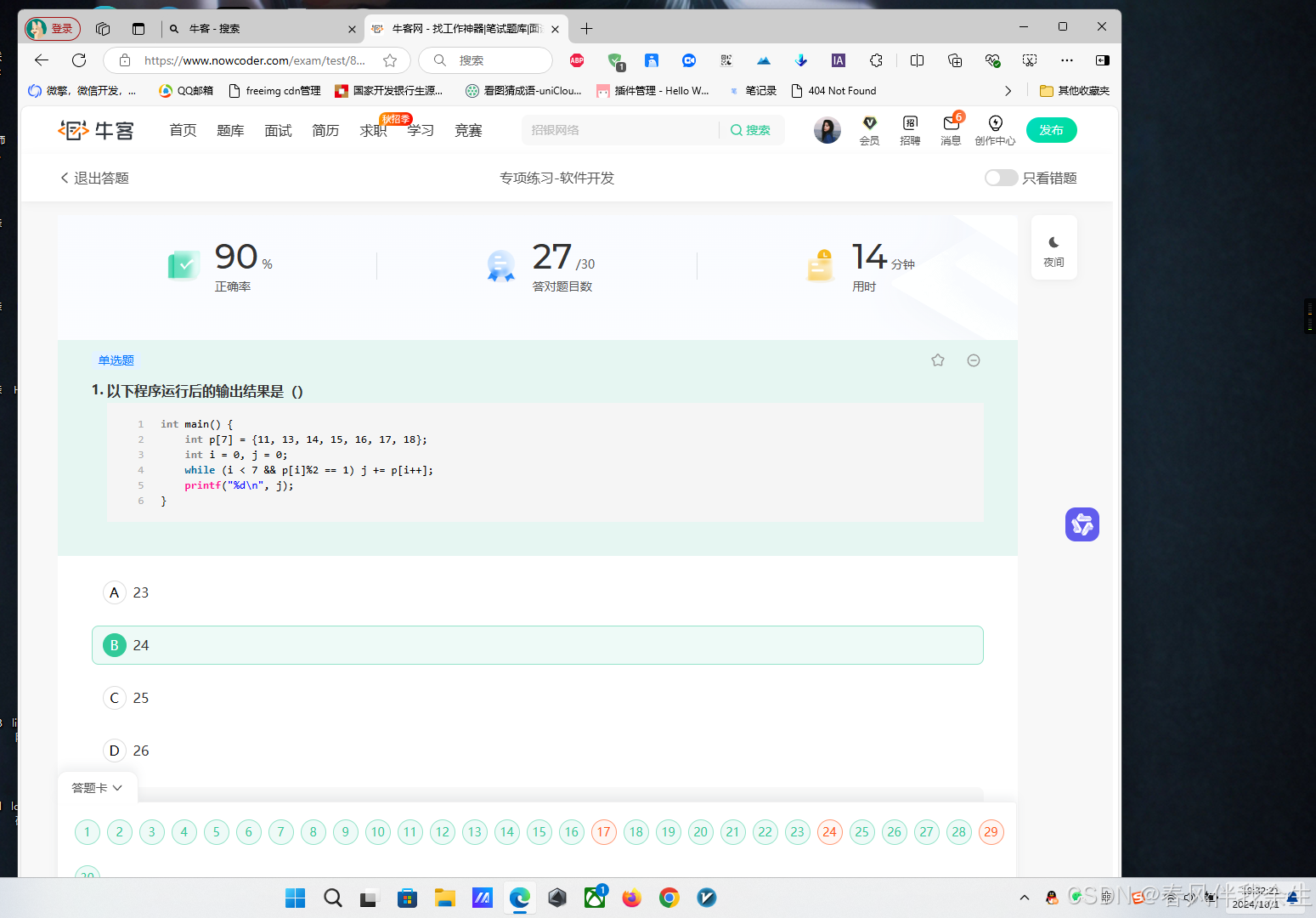This screenshot has width=1316, height=918.
Task: Click the green 发布 button
Action: 1052,130
